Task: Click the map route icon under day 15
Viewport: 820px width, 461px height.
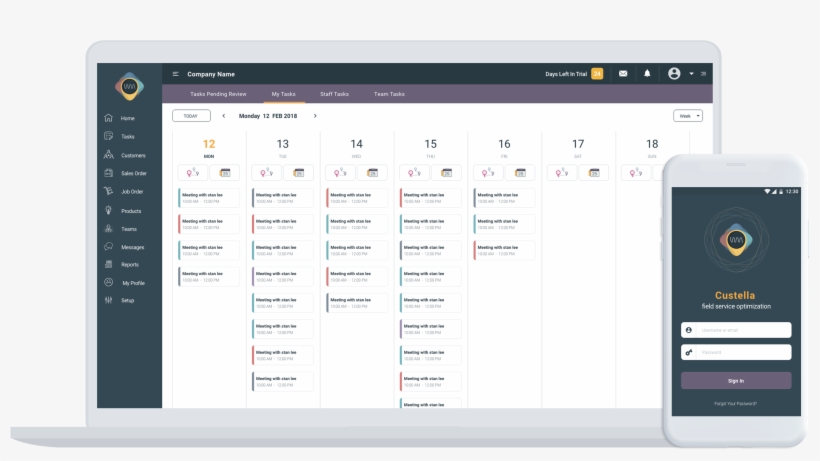Action: (414, 172)
